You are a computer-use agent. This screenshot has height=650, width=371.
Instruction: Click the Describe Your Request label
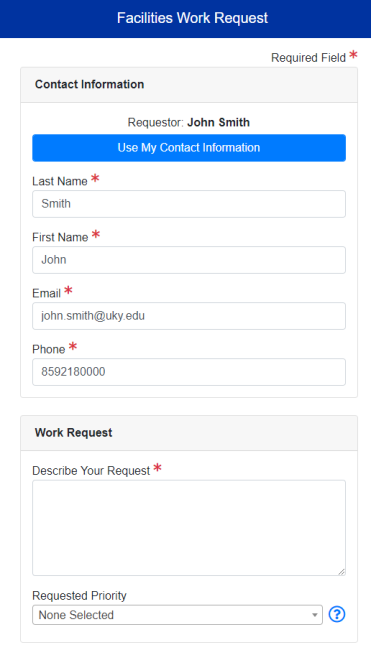pos(91,471)
